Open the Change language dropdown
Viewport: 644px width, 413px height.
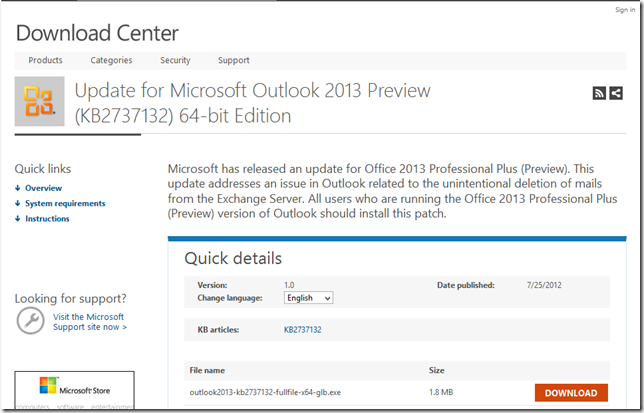point(308,298)
